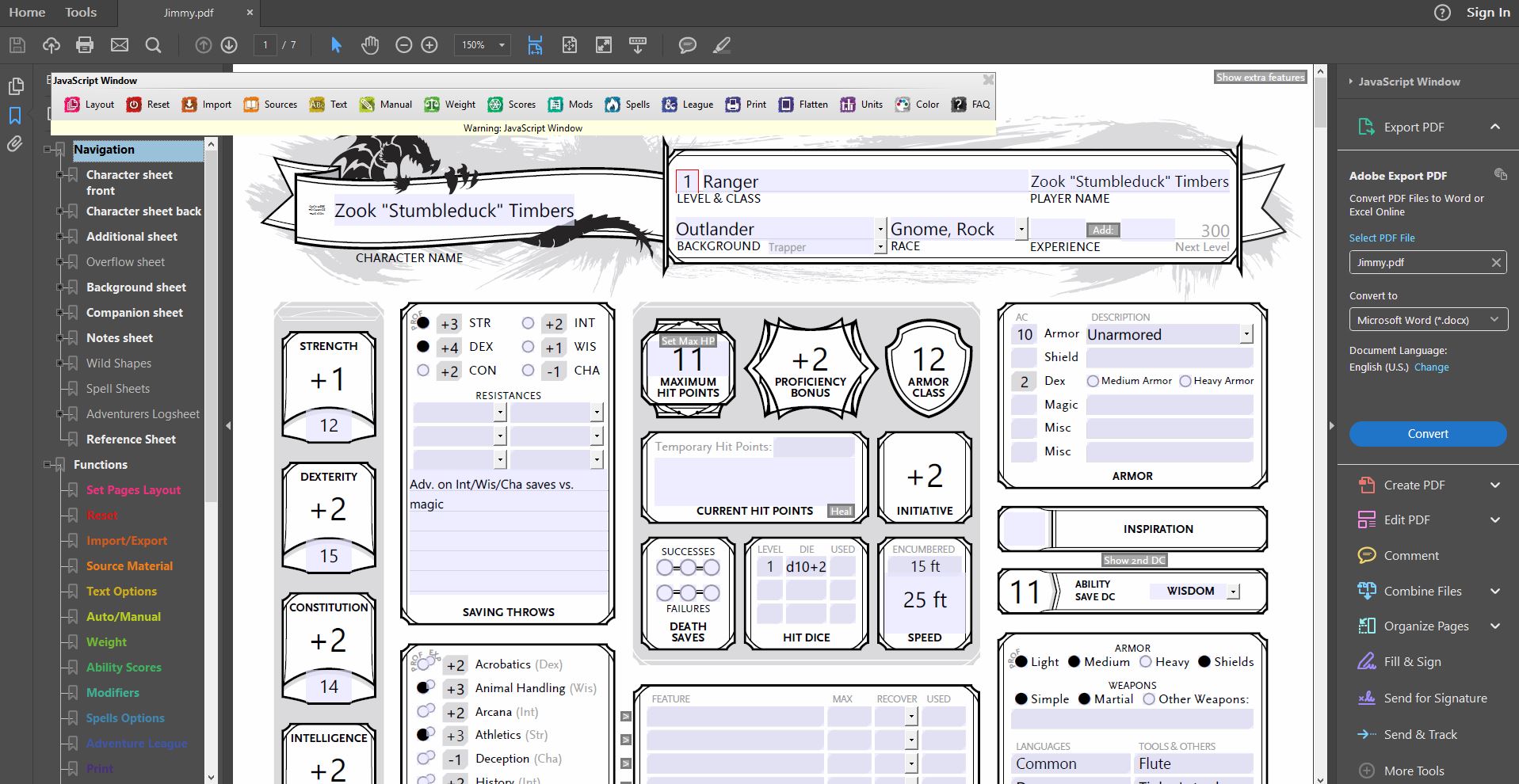This screenshot has height=784, width=1519.
Task: Zoom in with plus icon
Action: click(x=429, y=45)
